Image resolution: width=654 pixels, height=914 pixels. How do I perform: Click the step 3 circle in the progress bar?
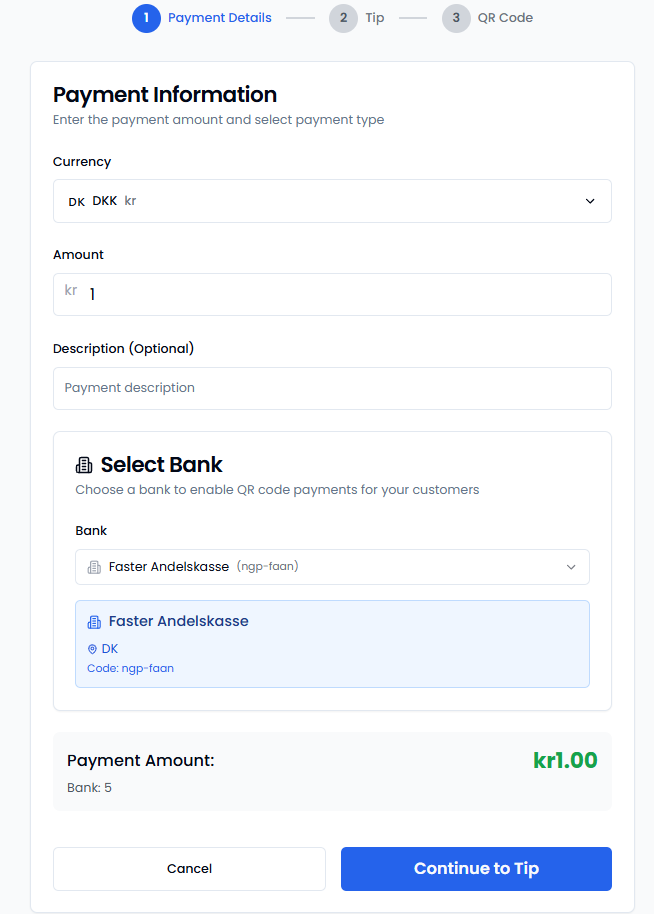[x=457, y=18]
